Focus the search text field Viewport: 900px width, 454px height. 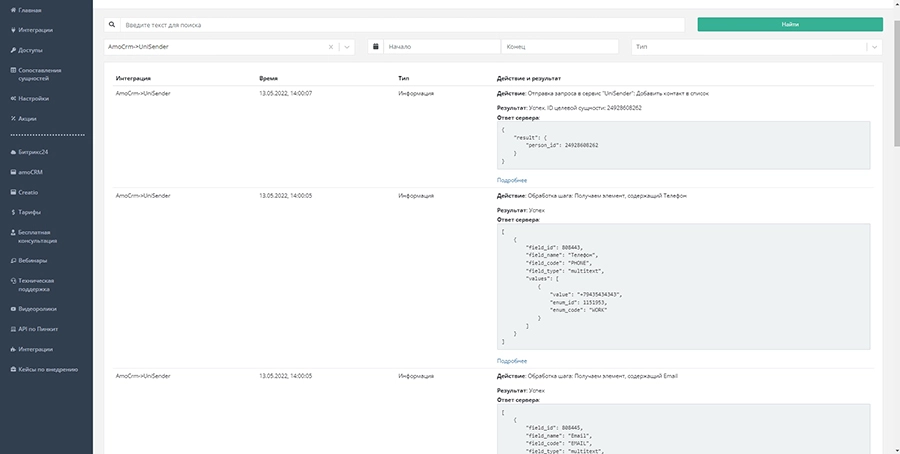tap(400, 24)
